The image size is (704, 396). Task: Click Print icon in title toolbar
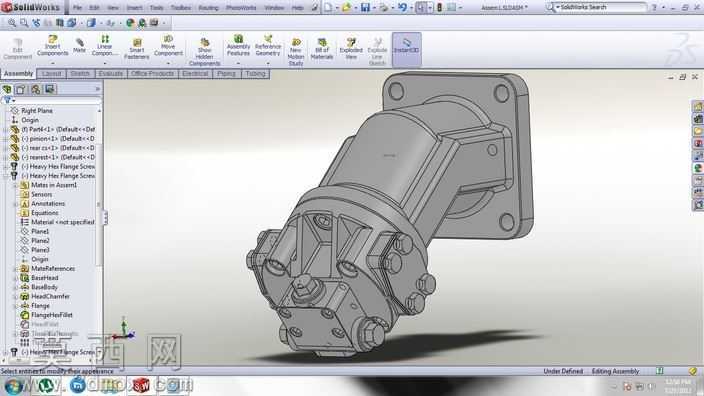pyautogui.click(x=384, y=7)
